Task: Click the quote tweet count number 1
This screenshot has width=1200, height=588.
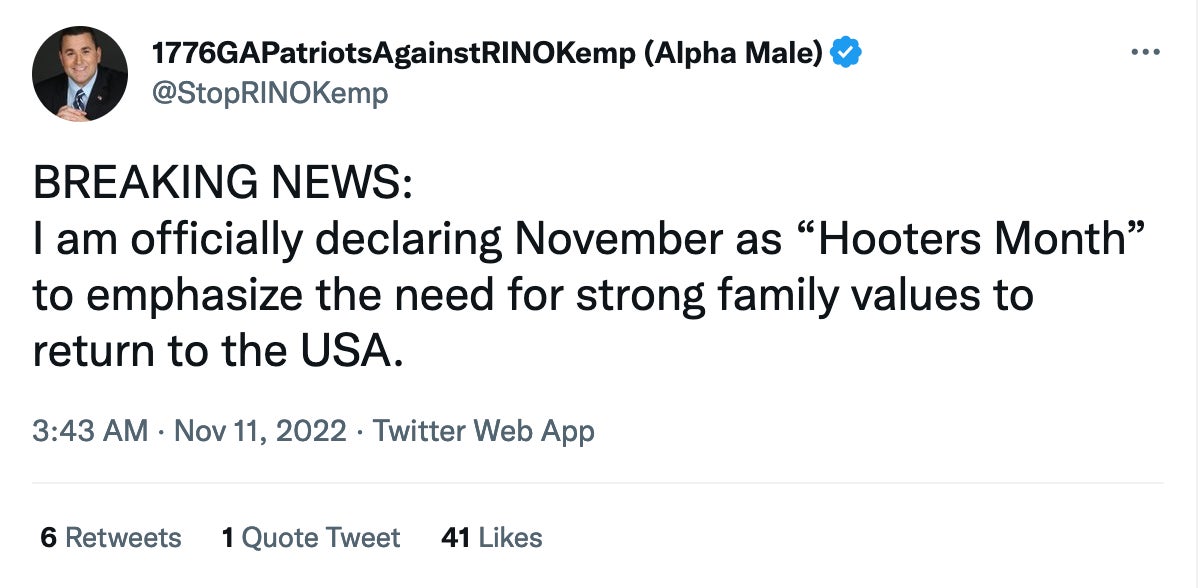Action: [228, 537]
